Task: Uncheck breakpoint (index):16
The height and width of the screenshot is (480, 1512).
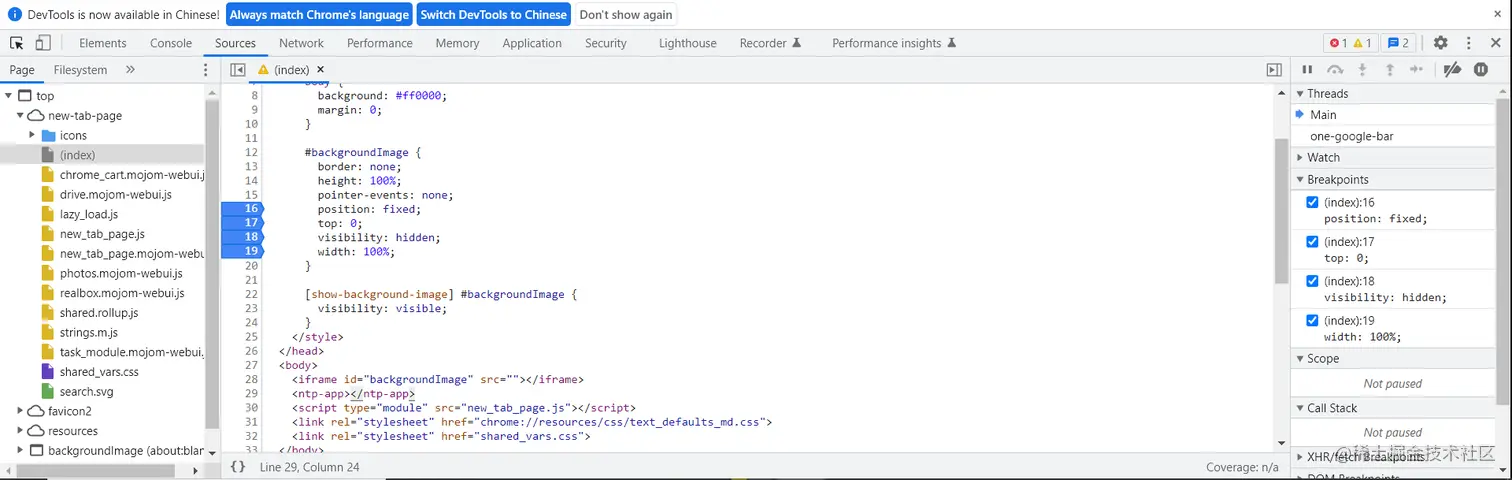Action: (x=1313, y=202)
